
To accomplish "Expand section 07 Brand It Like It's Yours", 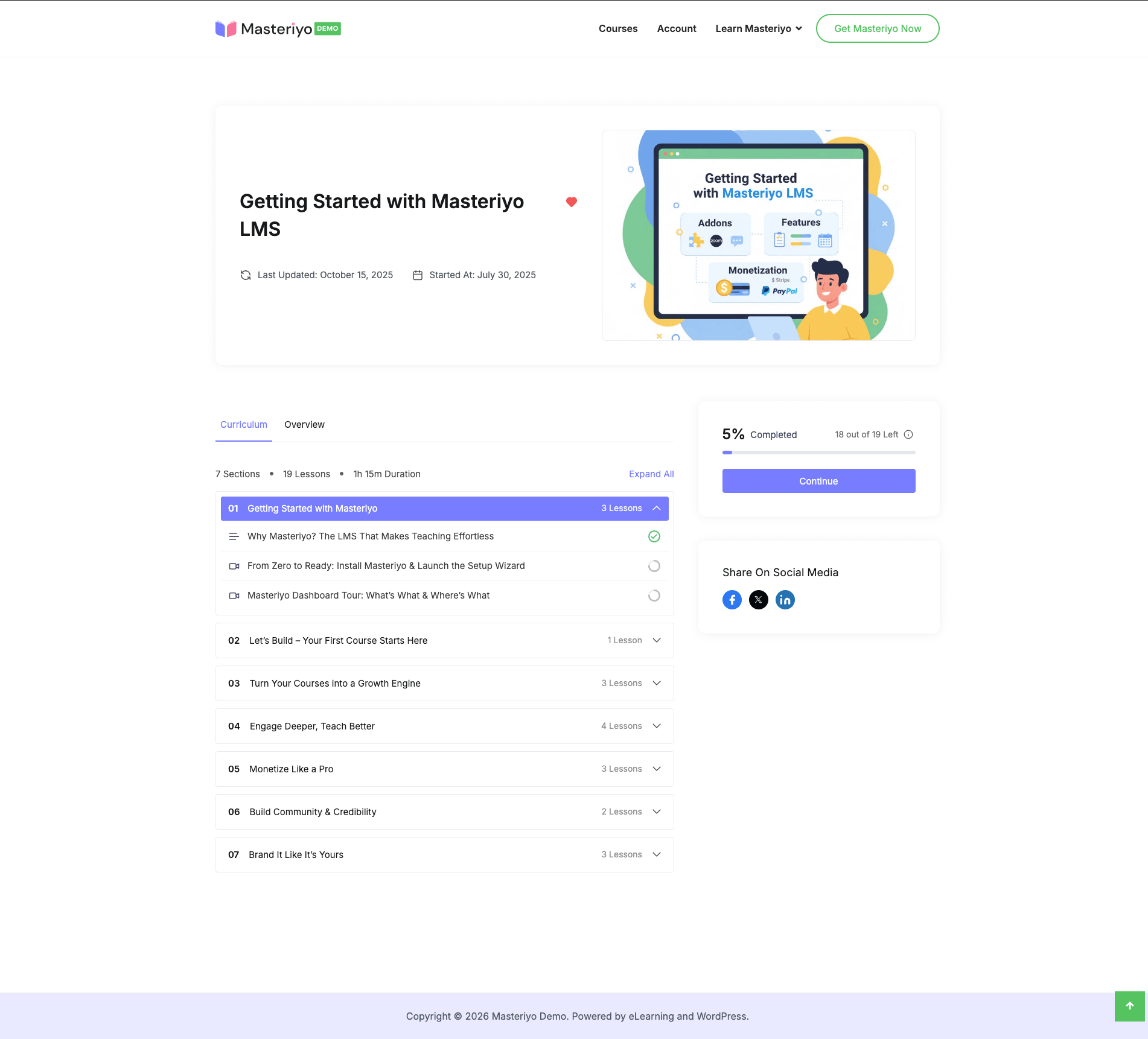I will click(x=445, y=855).
